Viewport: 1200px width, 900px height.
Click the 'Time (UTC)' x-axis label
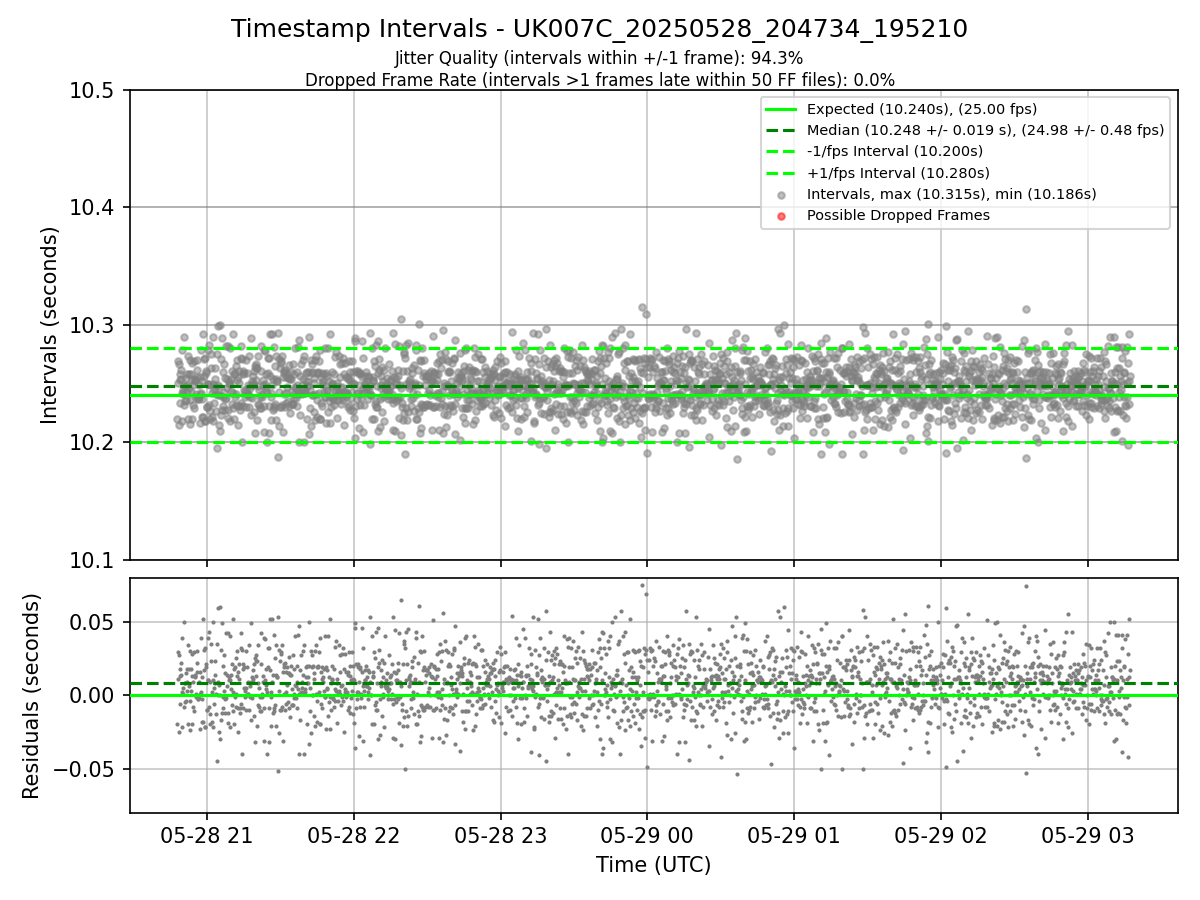[x=653, y=865]
